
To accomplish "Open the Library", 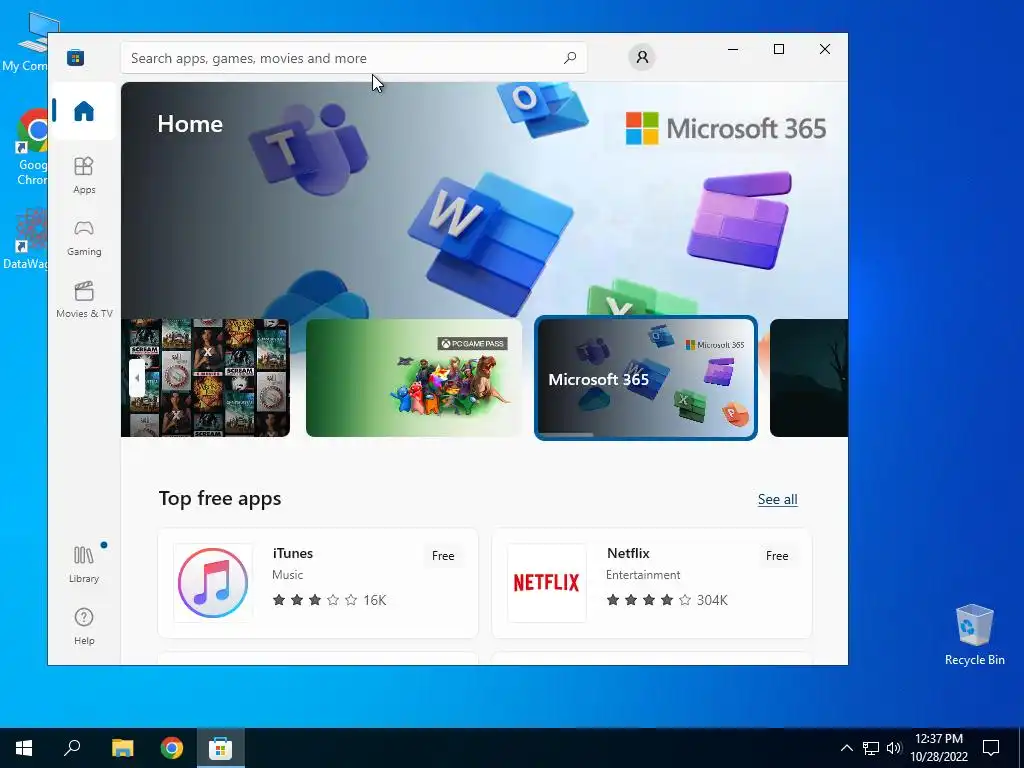I will [x=84, y=564].
